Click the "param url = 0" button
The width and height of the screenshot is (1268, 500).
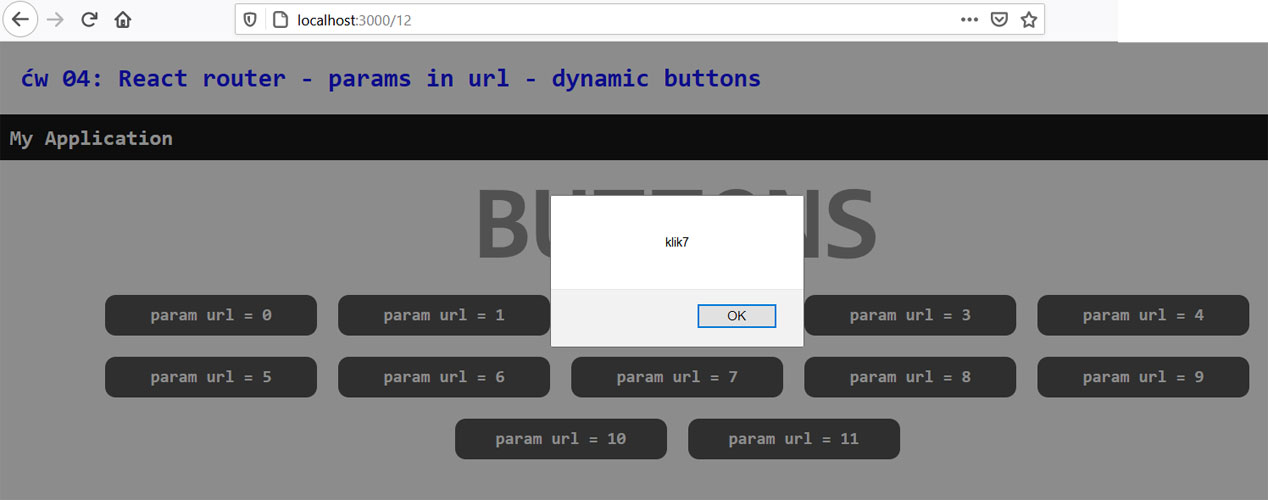[211, 315]
